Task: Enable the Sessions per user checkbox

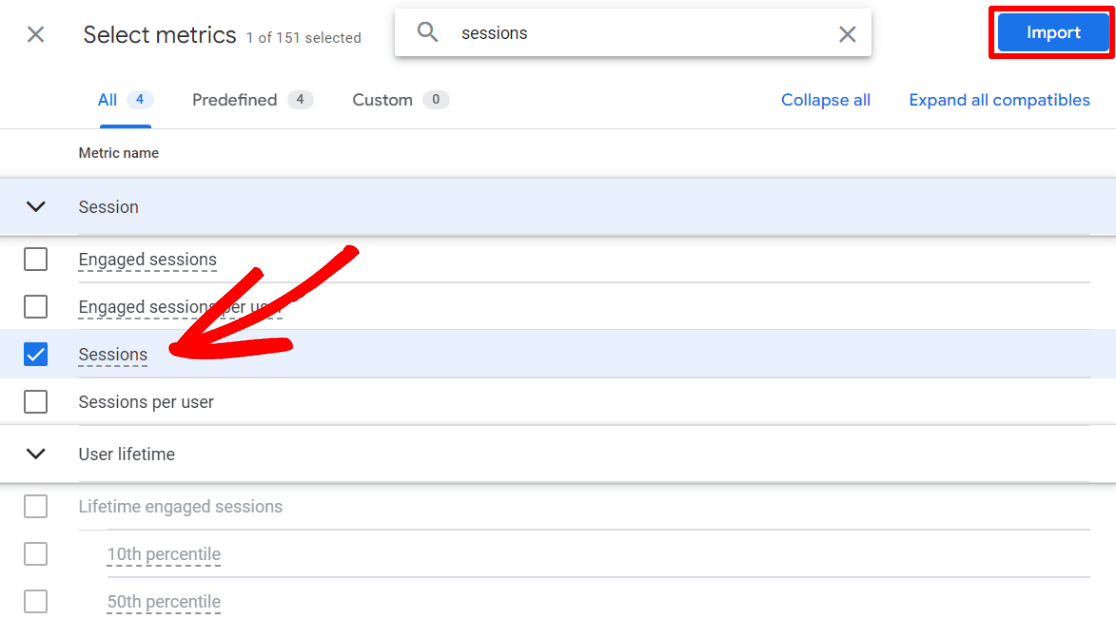Action: (36, 401)
